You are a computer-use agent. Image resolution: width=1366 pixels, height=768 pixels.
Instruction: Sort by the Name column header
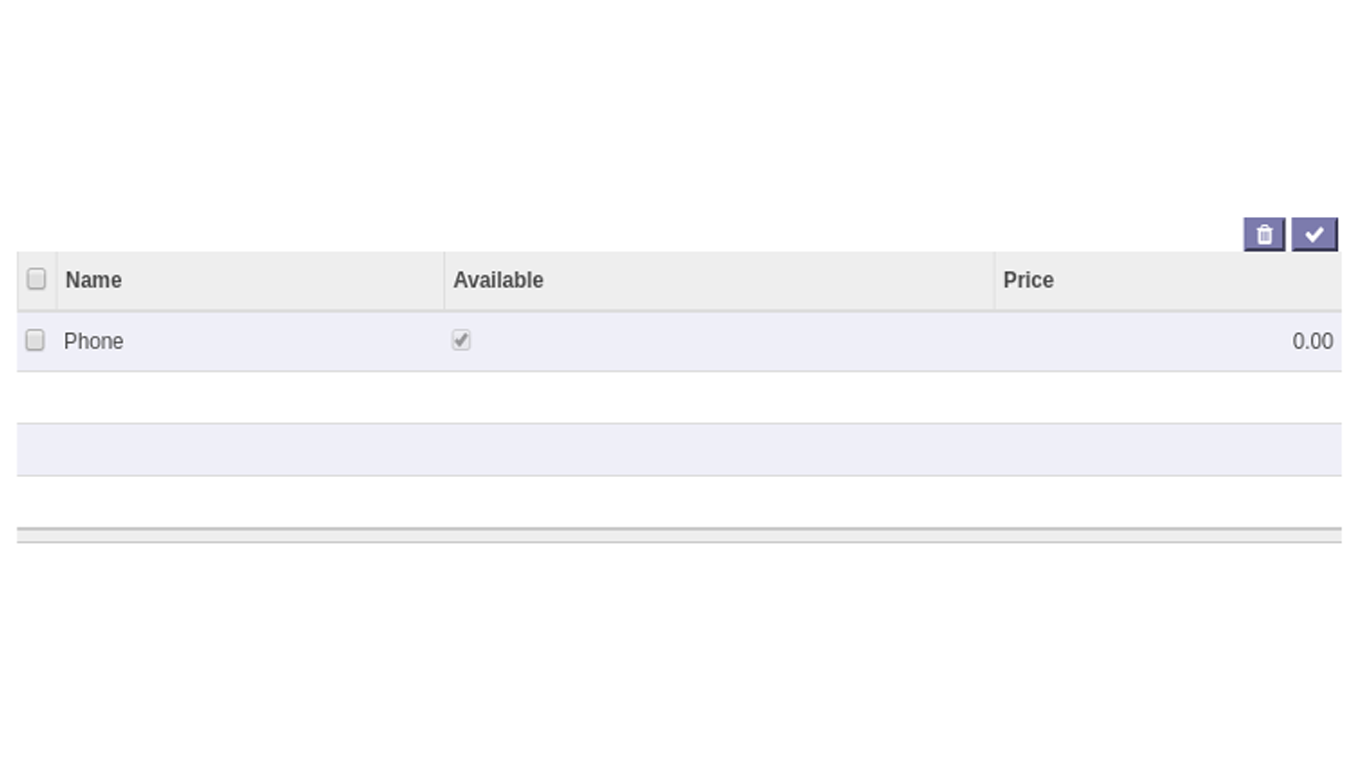pyautogui.click(x=94, y=280)
